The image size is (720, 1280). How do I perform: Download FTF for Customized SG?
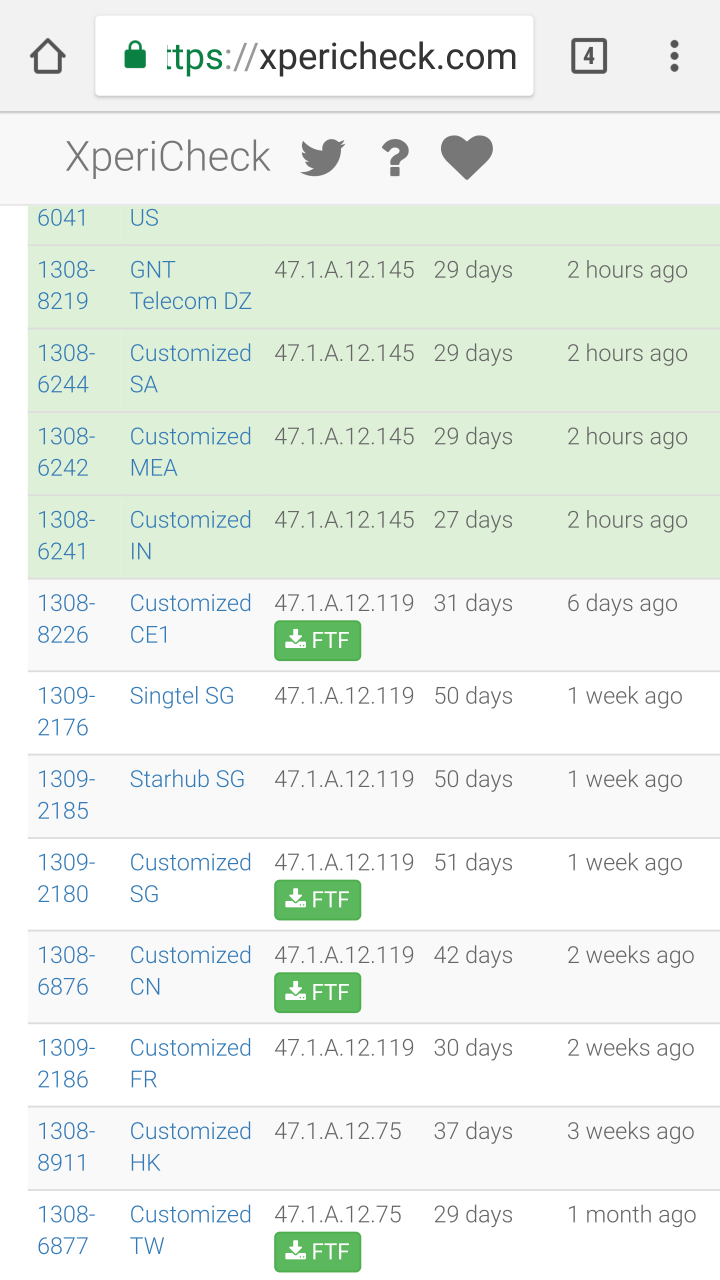318,900
